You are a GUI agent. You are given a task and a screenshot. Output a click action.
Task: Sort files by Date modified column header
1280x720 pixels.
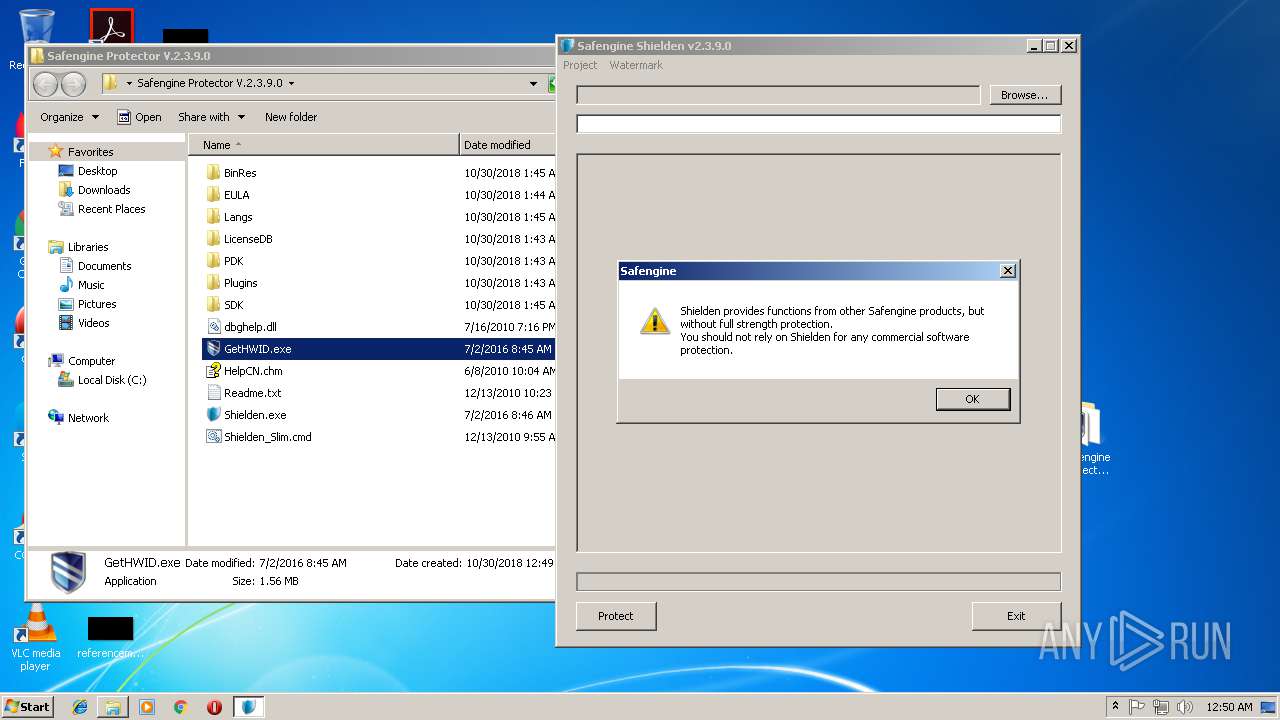[x=507, y=145]
